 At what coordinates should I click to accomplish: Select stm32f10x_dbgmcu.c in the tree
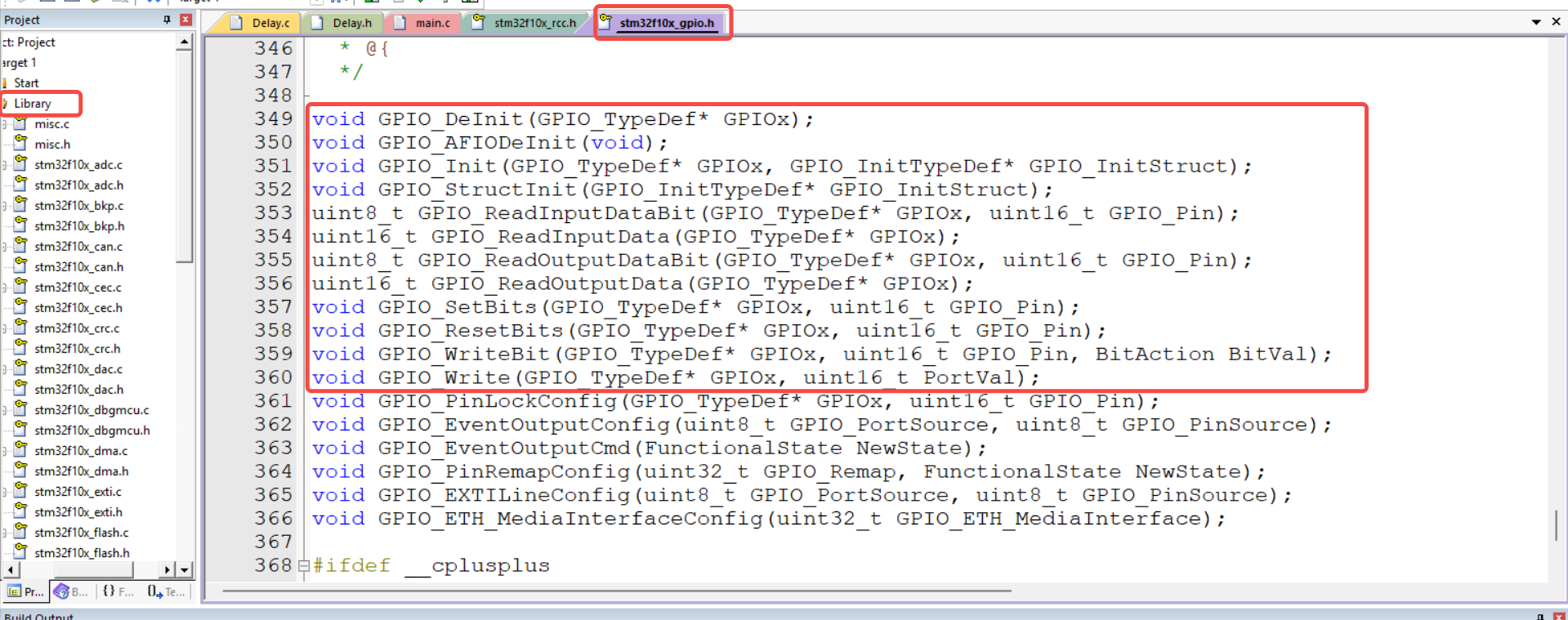click(x=92, y=409)
